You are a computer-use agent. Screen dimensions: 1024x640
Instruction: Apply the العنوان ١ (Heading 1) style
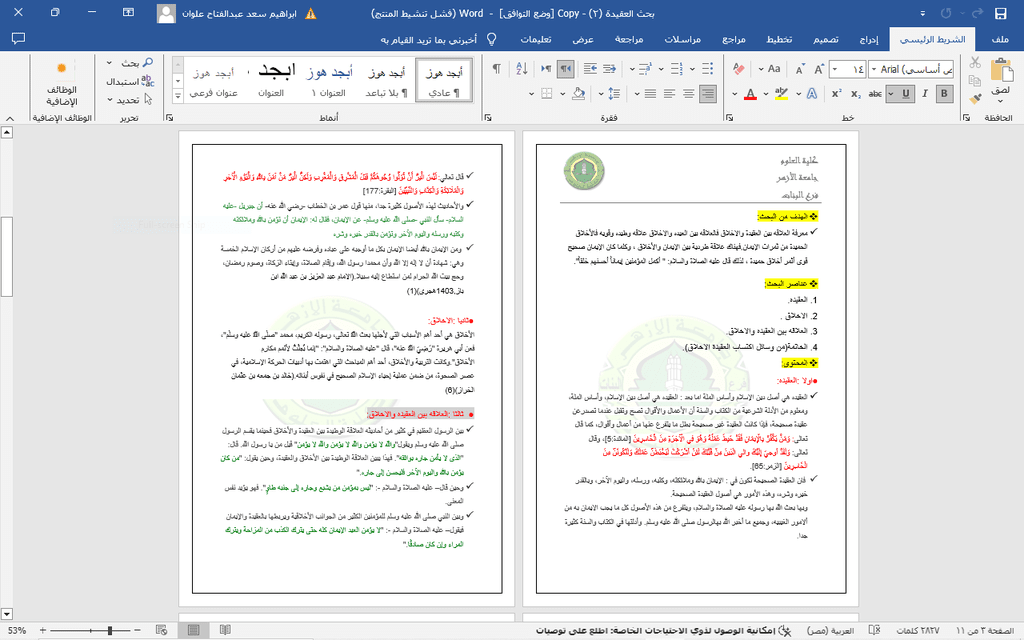tap(328, 81)
